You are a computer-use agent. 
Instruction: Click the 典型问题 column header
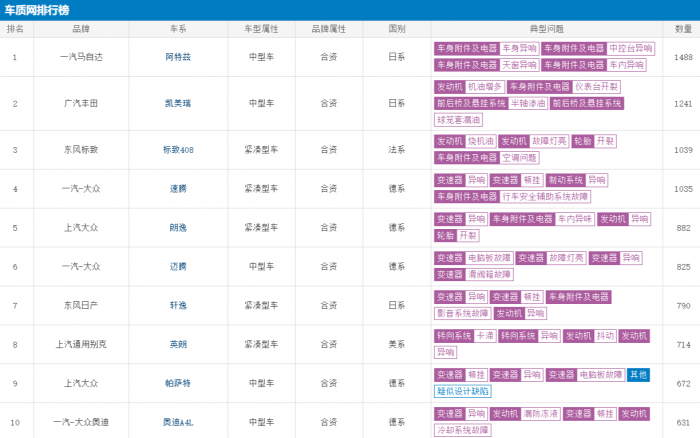tap(546, 29)
